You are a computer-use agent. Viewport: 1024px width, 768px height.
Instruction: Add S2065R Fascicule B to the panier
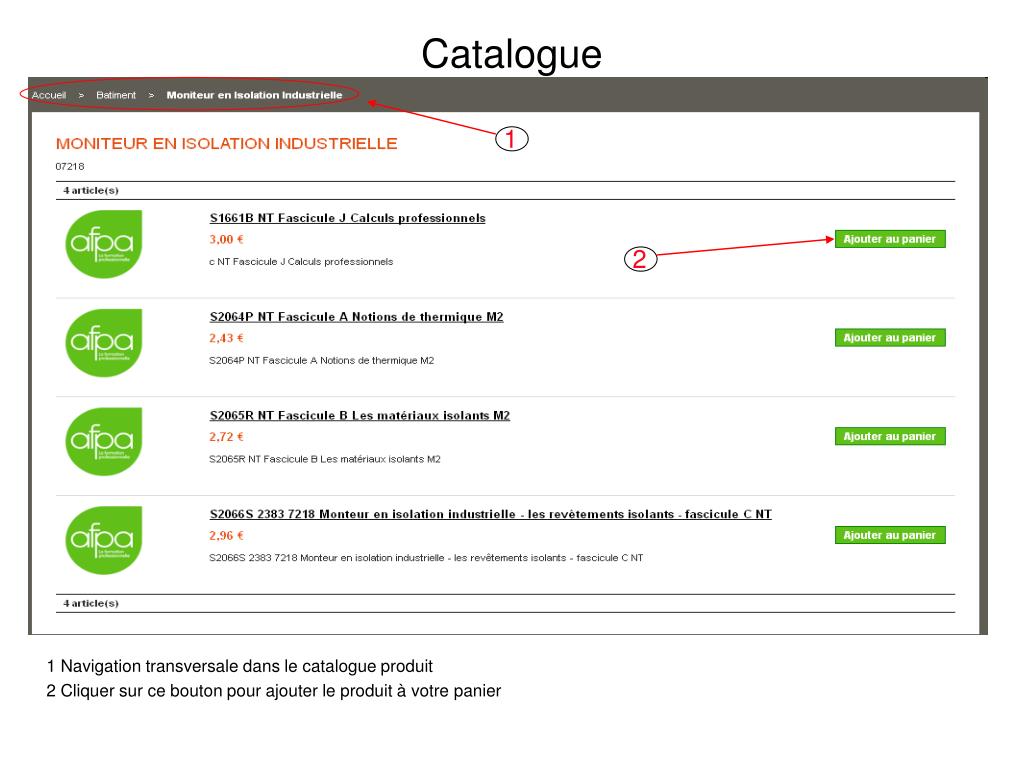[889, 436]
